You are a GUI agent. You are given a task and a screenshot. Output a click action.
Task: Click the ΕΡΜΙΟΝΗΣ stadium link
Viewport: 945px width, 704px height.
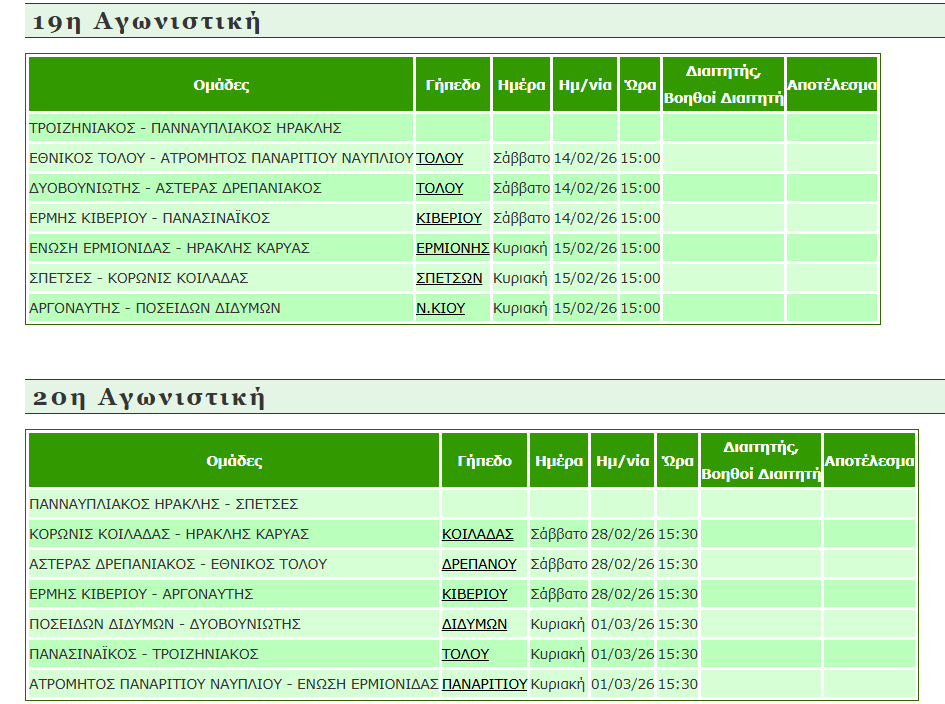452,248
